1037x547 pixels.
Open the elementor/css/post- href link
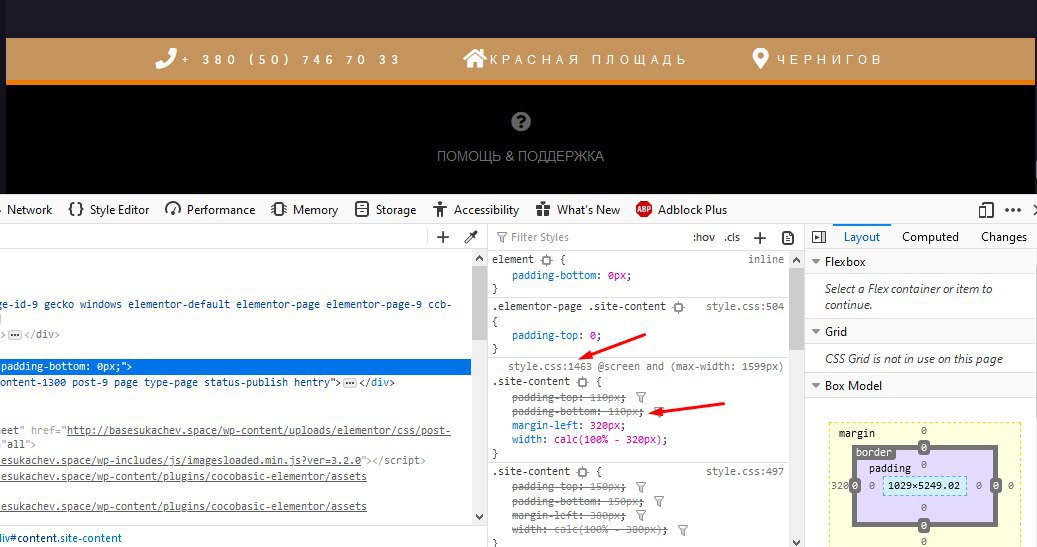(x=259, y=431)
